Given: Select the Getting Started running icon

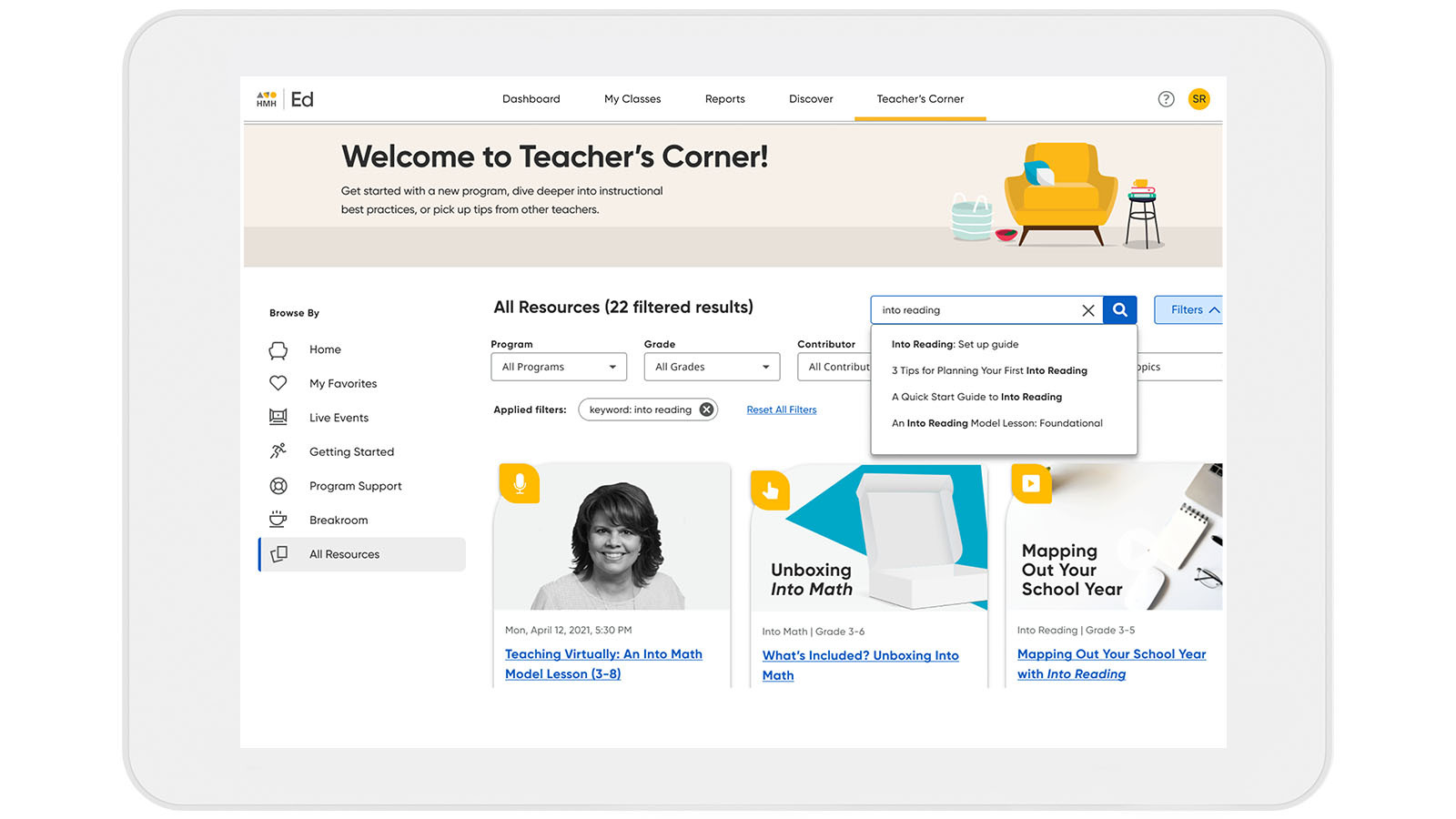Looking at the screenshot, I should coord(278,450).
